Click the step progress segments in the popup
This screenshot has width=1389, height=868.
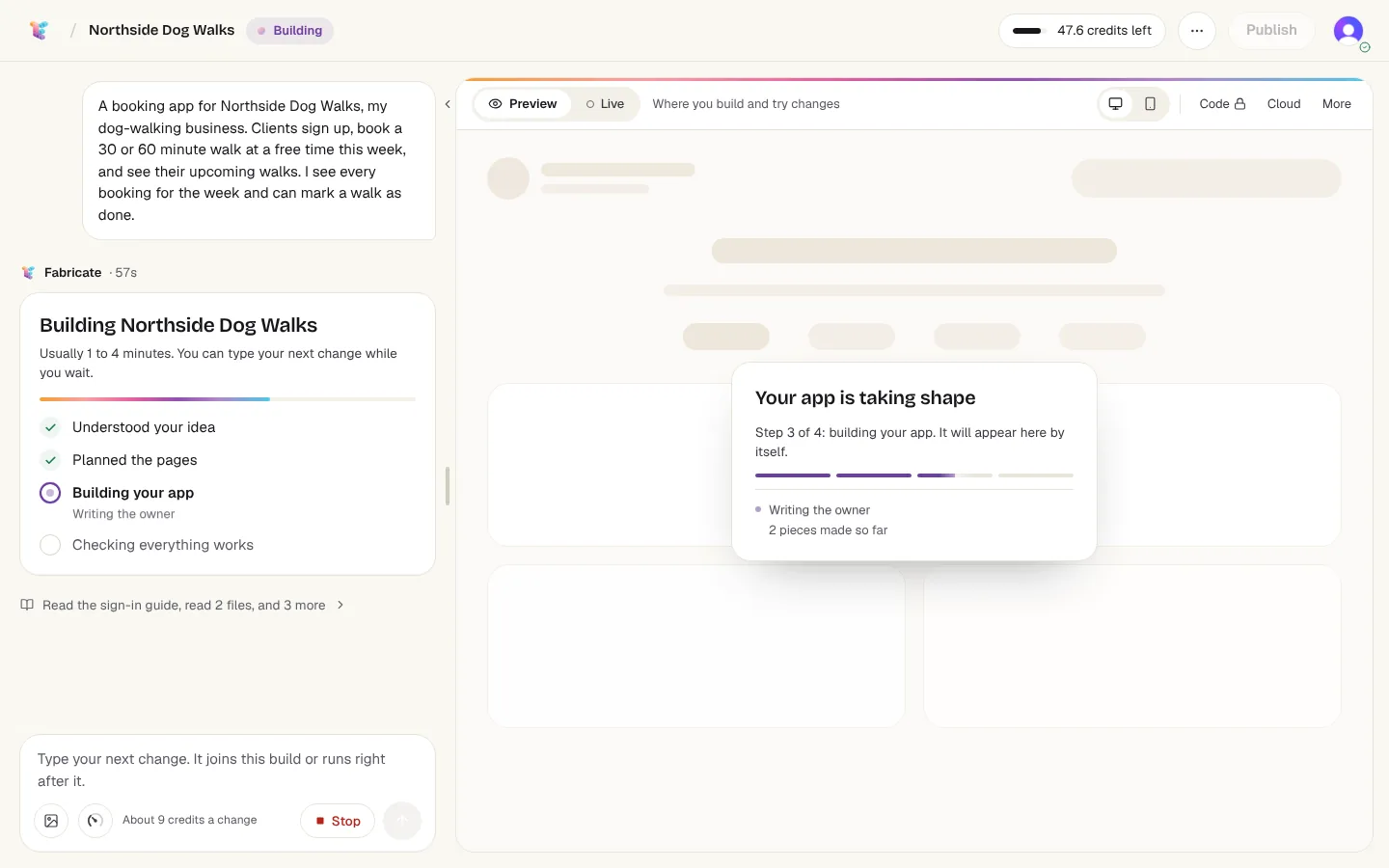(914, 475)
